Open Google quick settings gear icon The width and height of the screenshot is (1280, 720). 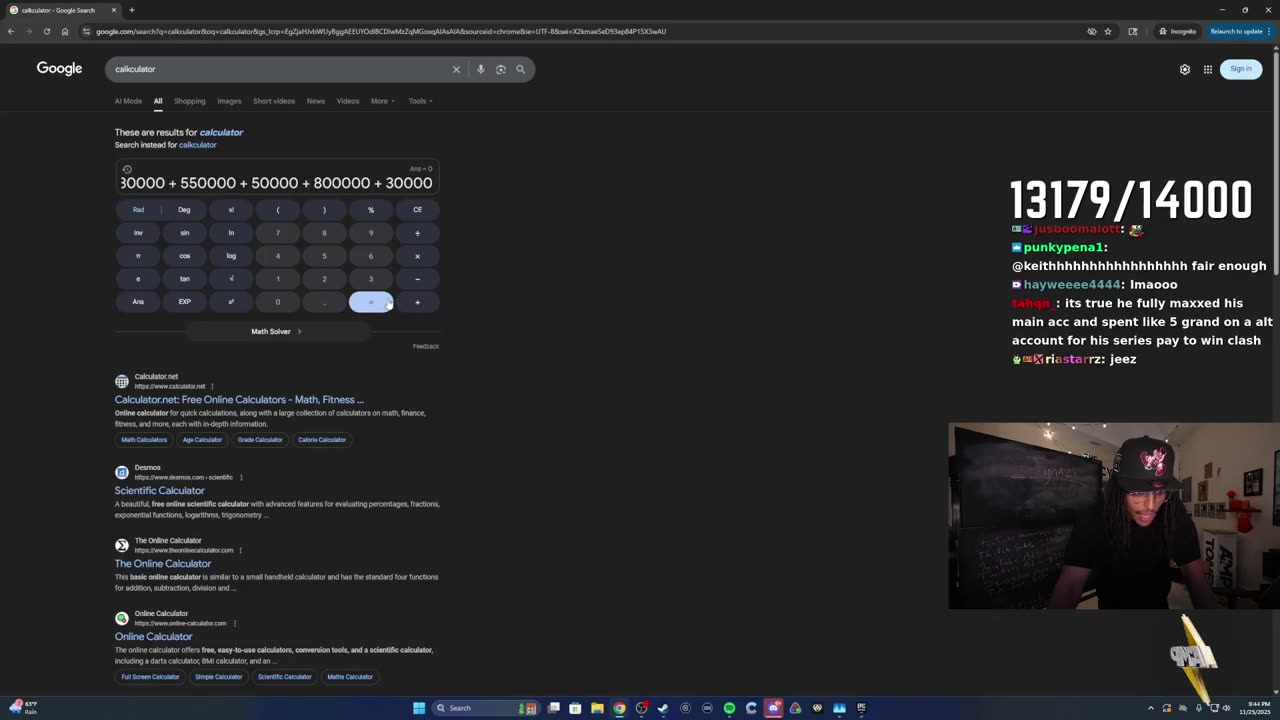[x=1185, y=69]
